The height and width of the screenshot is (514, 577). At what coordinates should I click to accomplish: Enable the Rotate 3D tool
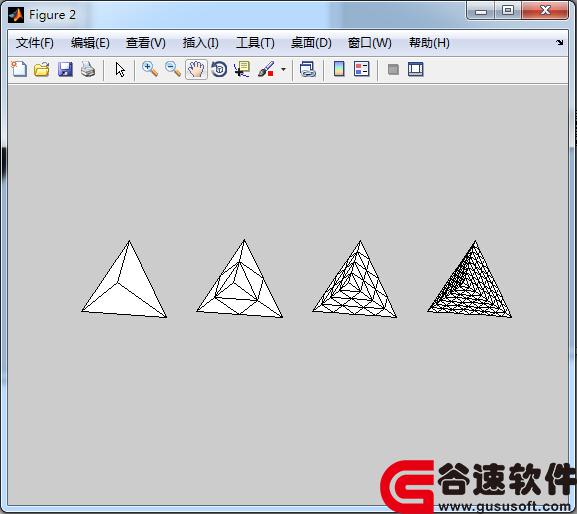[x=219, y=69]
